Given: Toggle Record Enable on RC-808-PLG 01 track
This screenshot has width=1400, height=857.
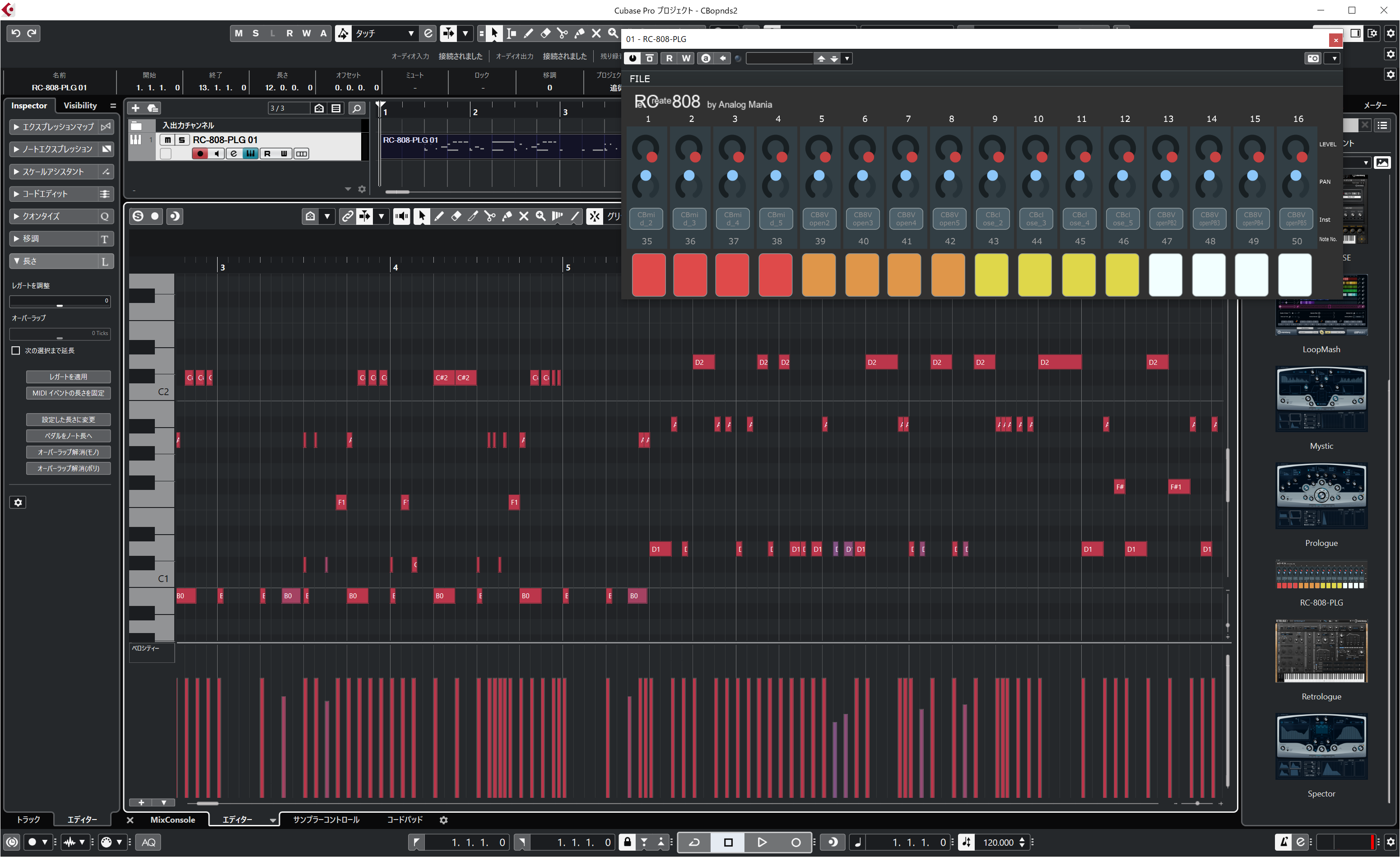Looking at the screenshot, I should pyautogui.click(x=200, y=154).
